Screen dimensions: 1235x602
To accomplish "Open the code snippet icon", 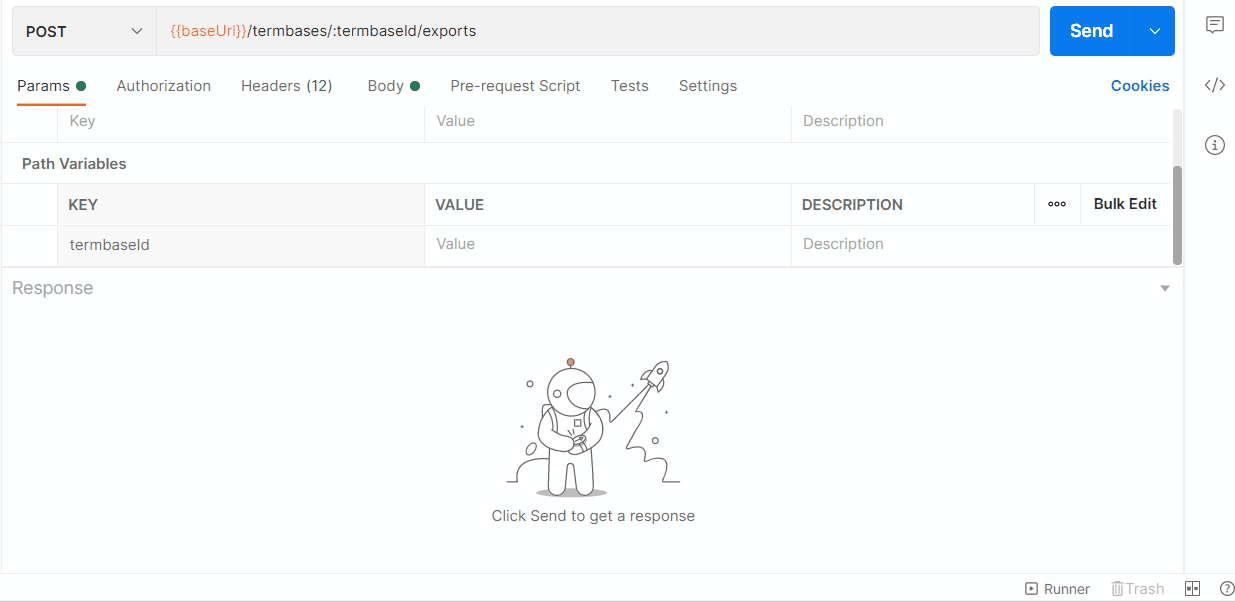I will click(1214, 85).
